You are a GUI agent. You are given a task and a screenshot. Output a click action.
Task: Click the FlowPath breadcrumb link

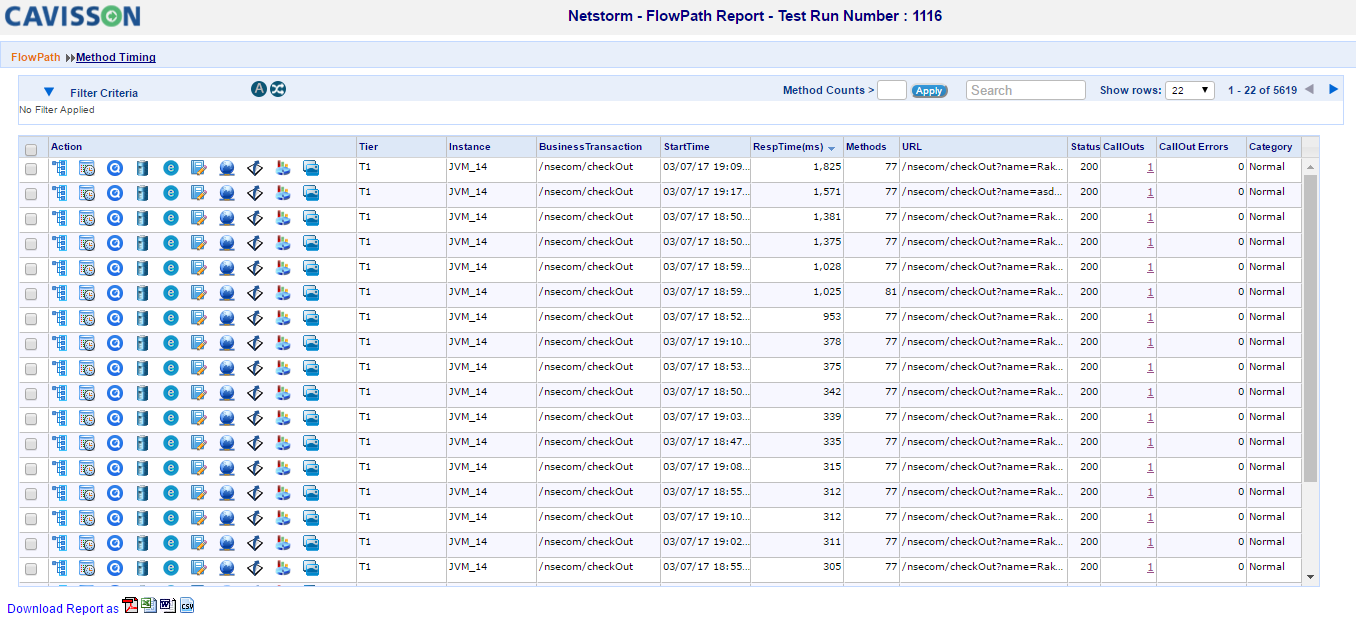click(x=36, y=57)
